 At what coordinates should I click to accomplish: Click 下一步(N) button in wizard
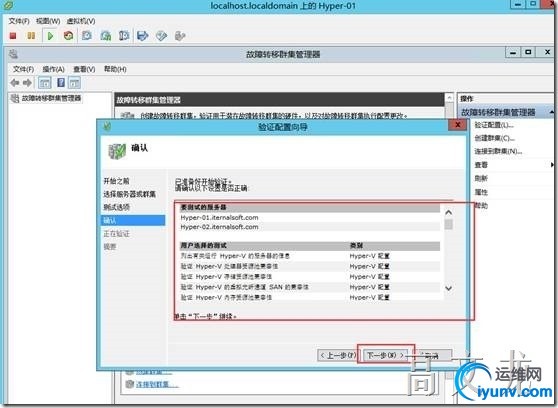[386, 355]
